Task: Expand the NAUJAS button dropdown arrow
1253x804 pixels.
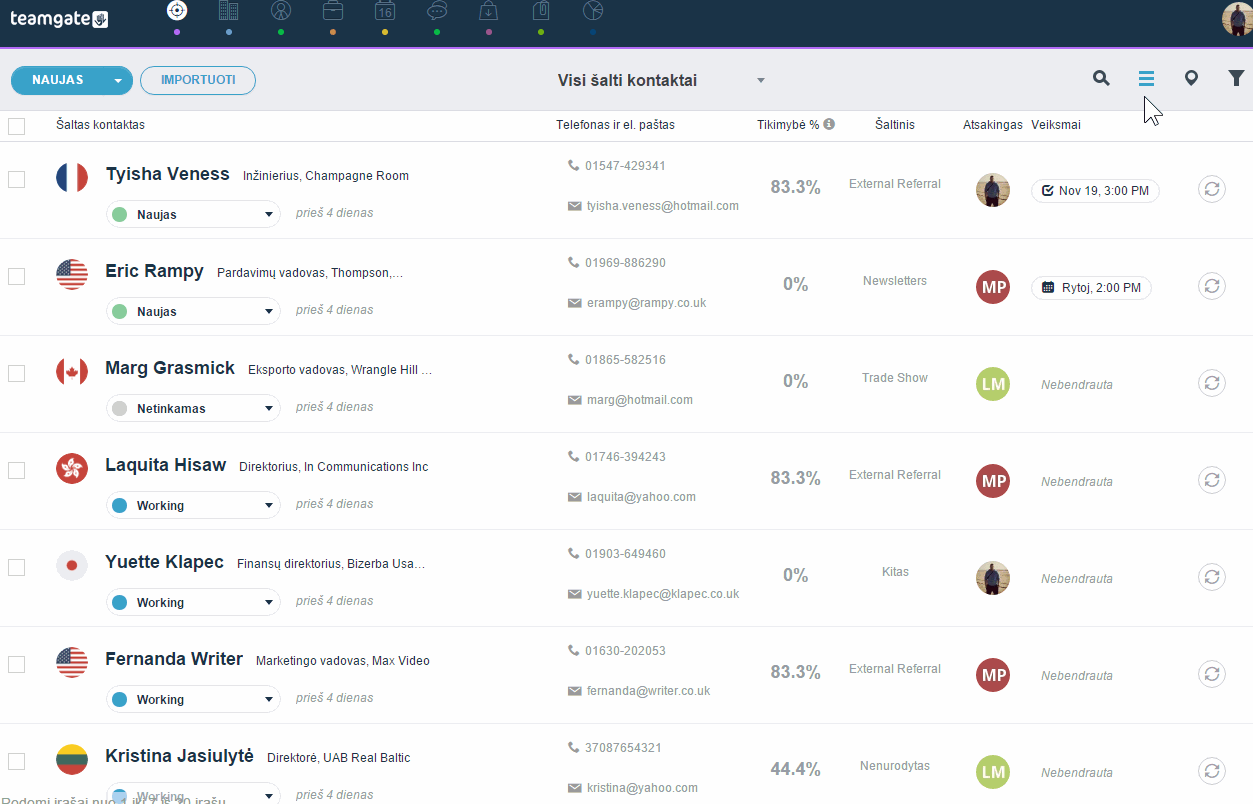Action: coord(118,81)
